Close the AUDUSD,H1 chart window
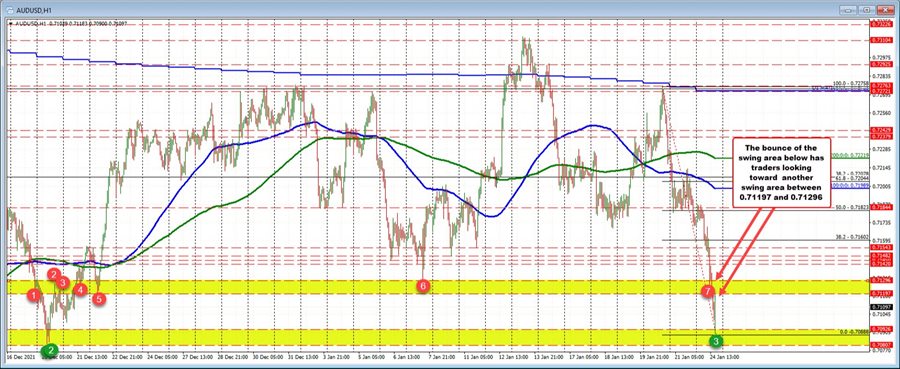The width and height of the screenshot is (900, 369). click(x=885, y=10)
